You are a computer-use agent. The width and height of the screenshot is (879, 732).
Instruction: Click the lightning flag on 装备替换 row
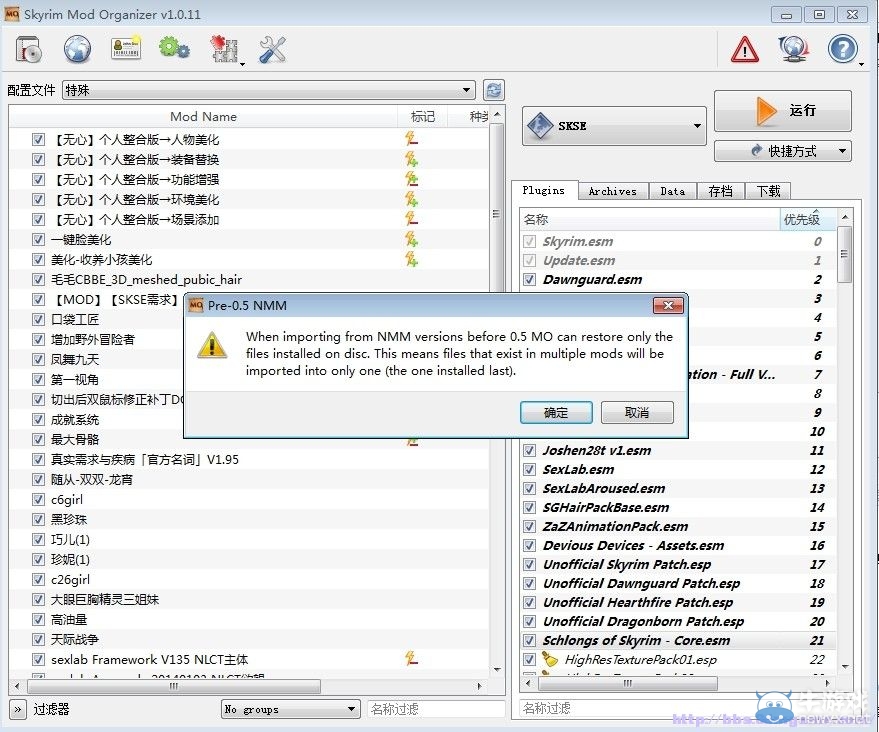coord(411,159)
